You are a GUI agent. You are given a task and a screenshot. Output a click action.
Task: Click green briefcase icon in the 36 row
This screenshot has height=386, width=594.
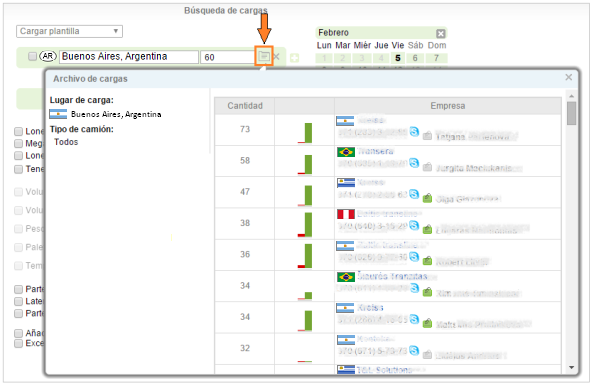[x=427, y=260]
